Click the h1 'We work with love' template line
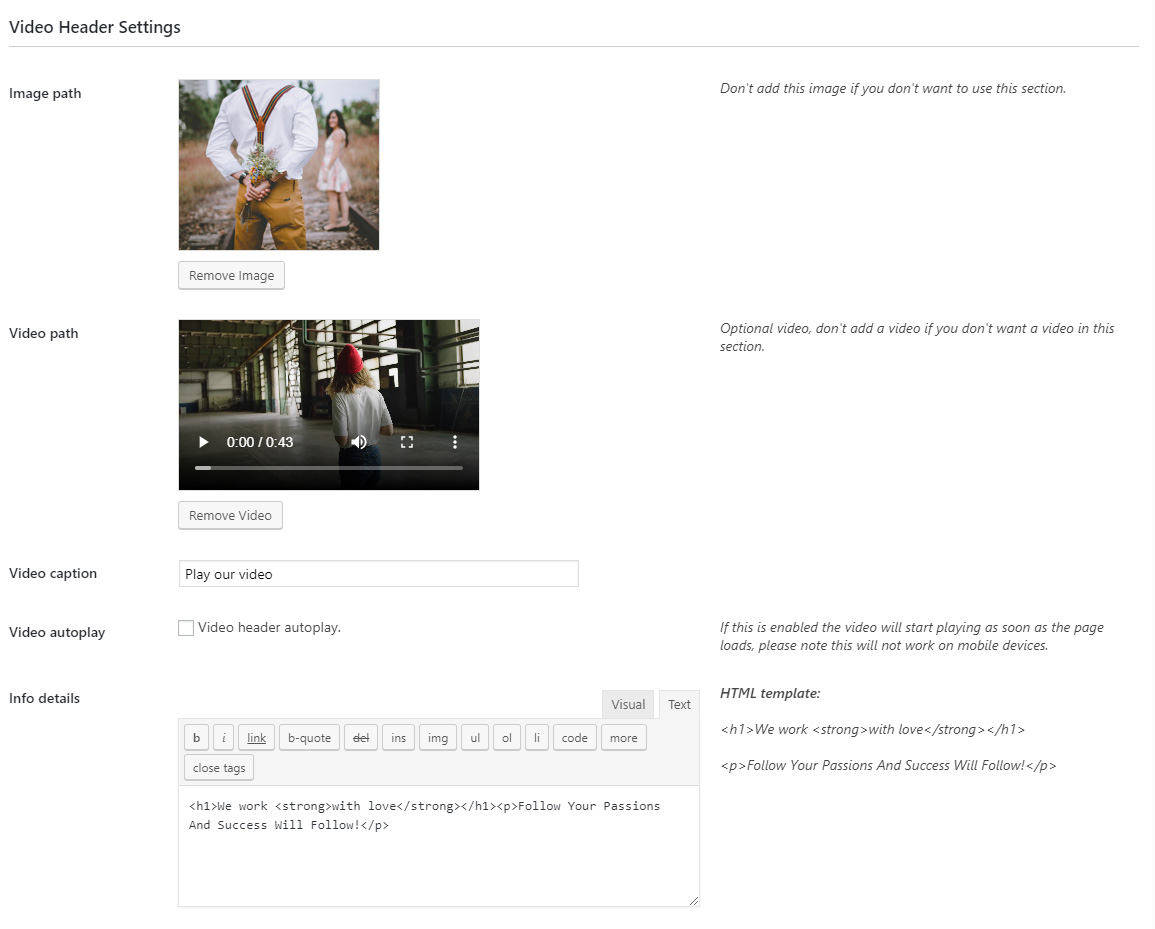Image resolution: width=1155 pixels, height=929 pixels. point(872,729)
